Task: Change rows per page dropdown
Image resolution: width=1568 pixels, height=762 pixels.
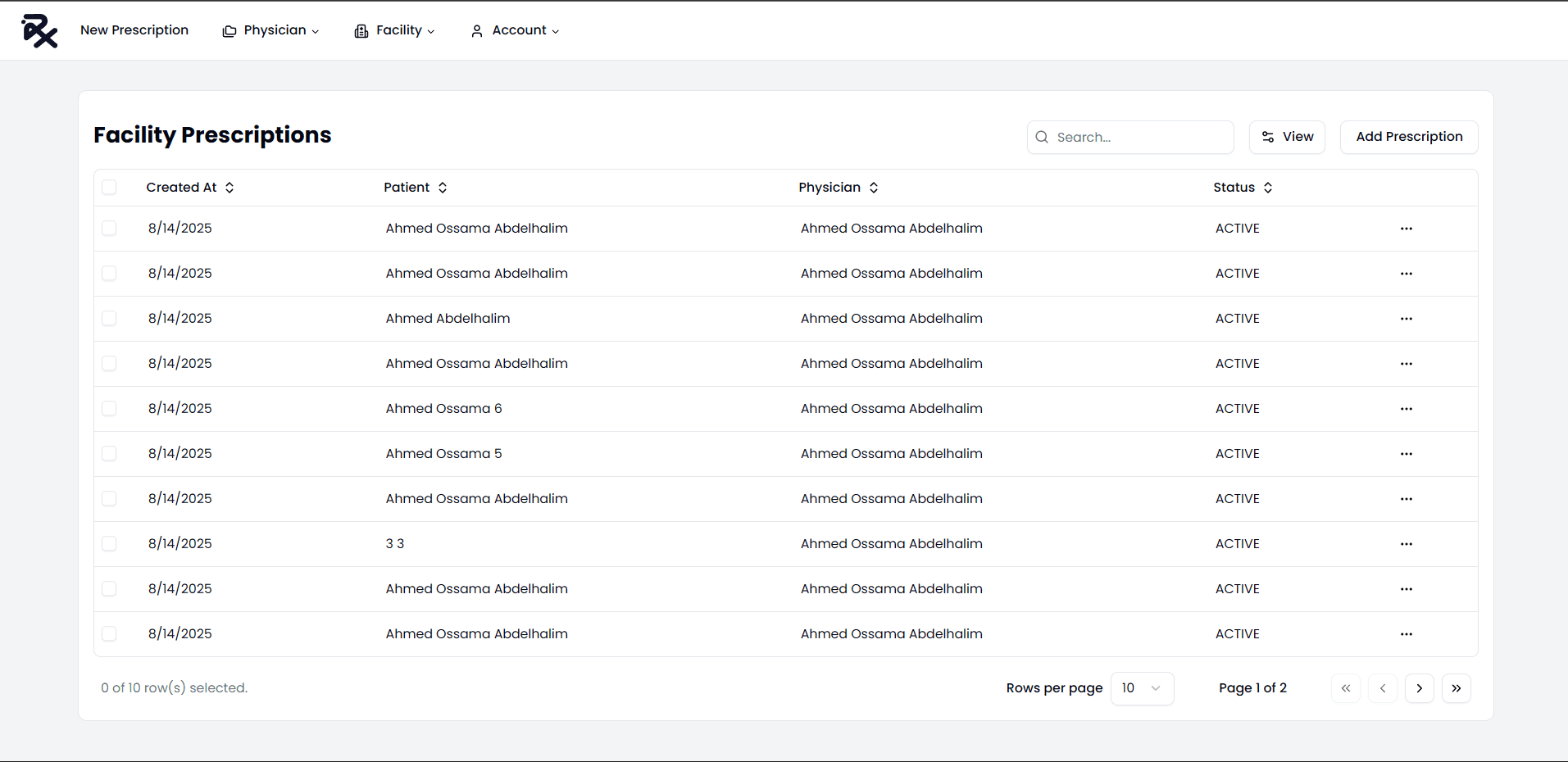Action: point(1142,688)
